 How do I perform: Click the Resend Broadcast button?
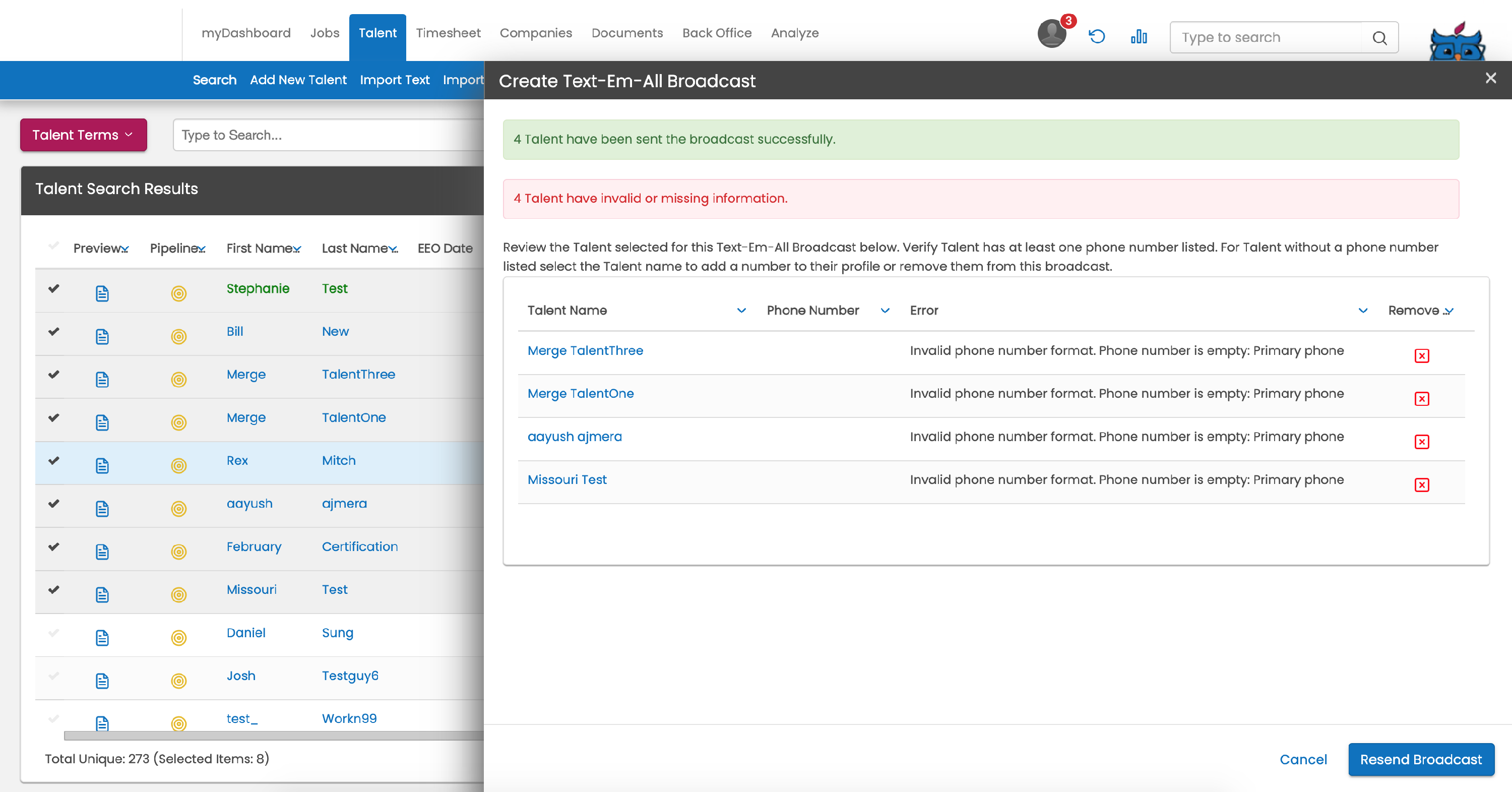coord(1420,759)
